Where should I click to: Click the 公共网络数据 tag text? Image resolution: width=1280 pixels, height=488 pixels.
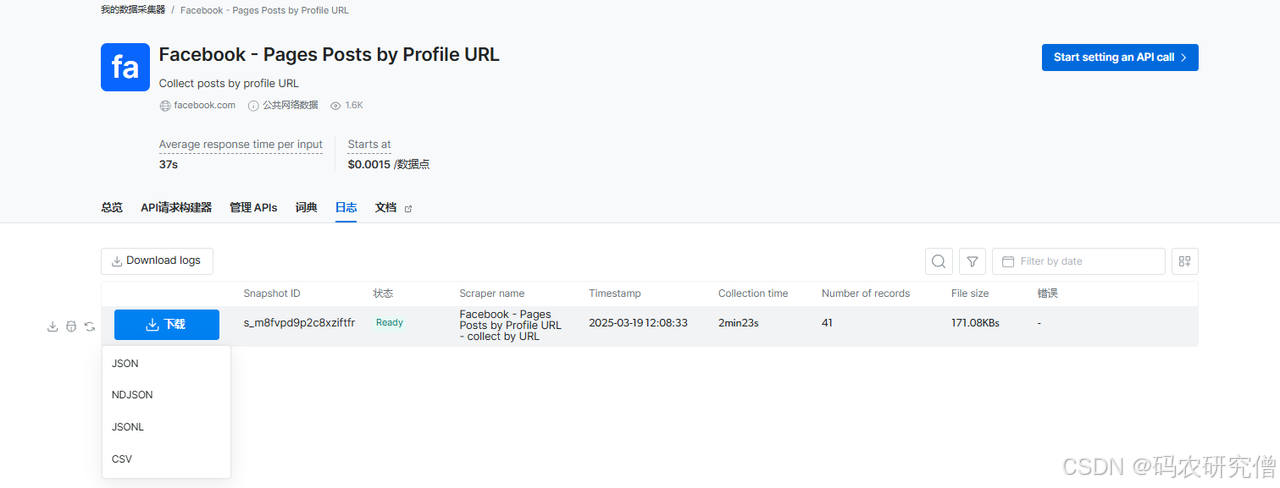[290, 105]
